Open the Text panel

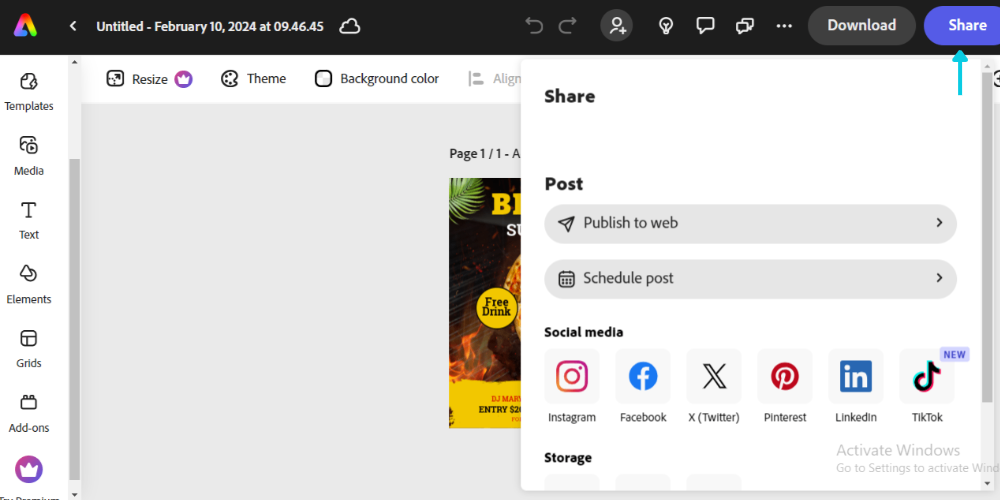click(29, 221)
